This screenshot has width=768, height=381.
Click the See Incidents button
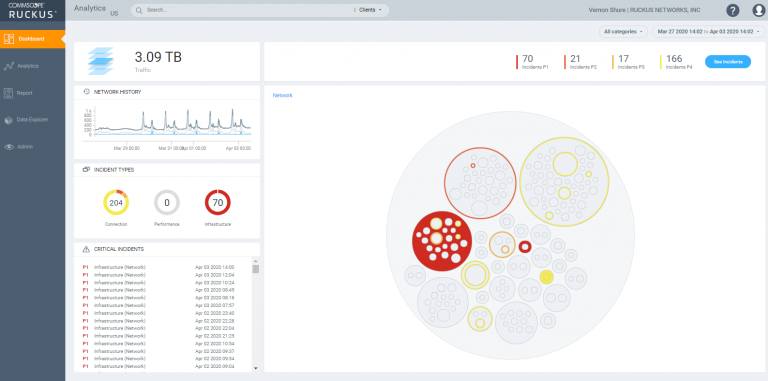coord(727,62)
